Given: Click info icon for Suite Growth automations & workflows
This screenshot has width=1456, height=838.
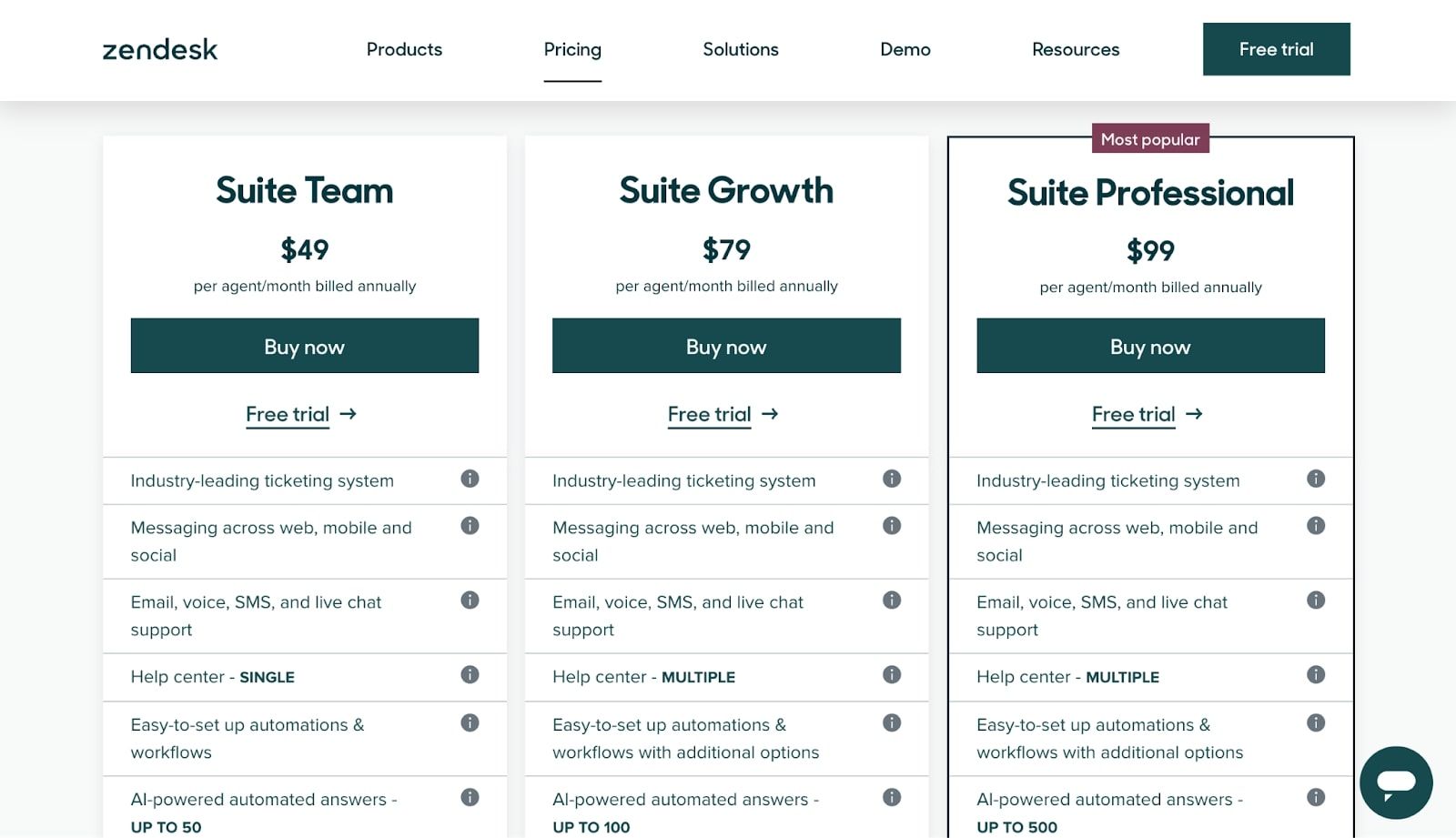Looking at the screenshot, I should click(x=892, y=723).
